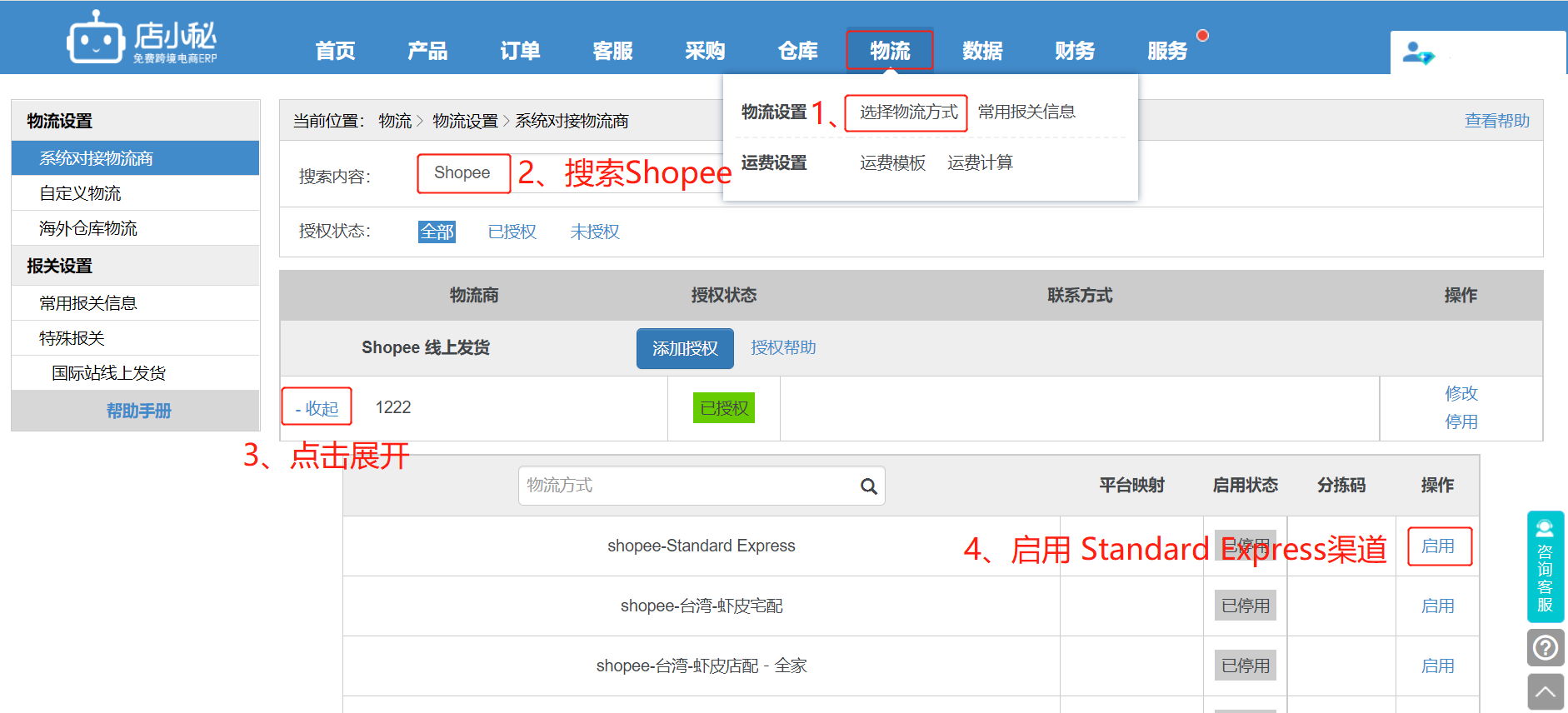Open the 物流 menu
This screenshot has width=1568, height=713.
click(890, 51)
